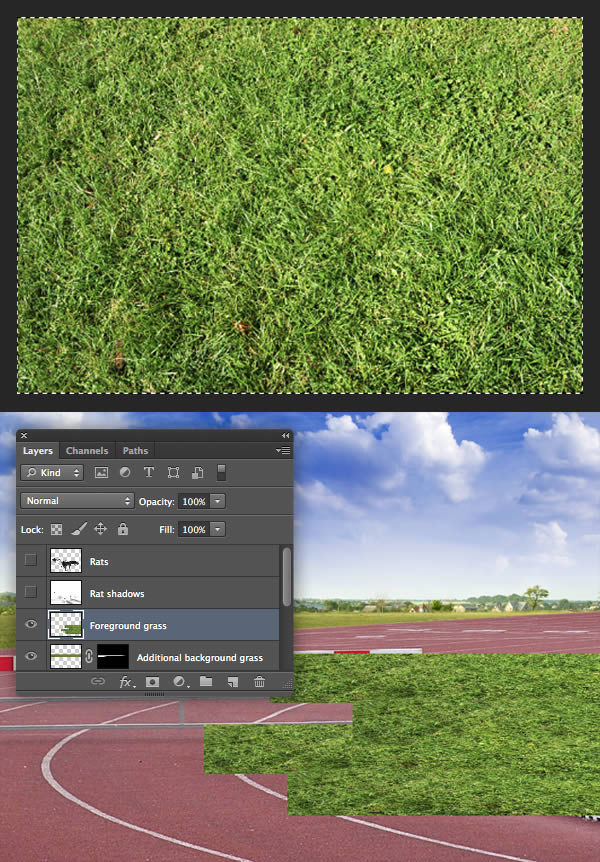
Task: Filter layers by smart objects icon
Action: pyautogui.click(x=197, y=473)
